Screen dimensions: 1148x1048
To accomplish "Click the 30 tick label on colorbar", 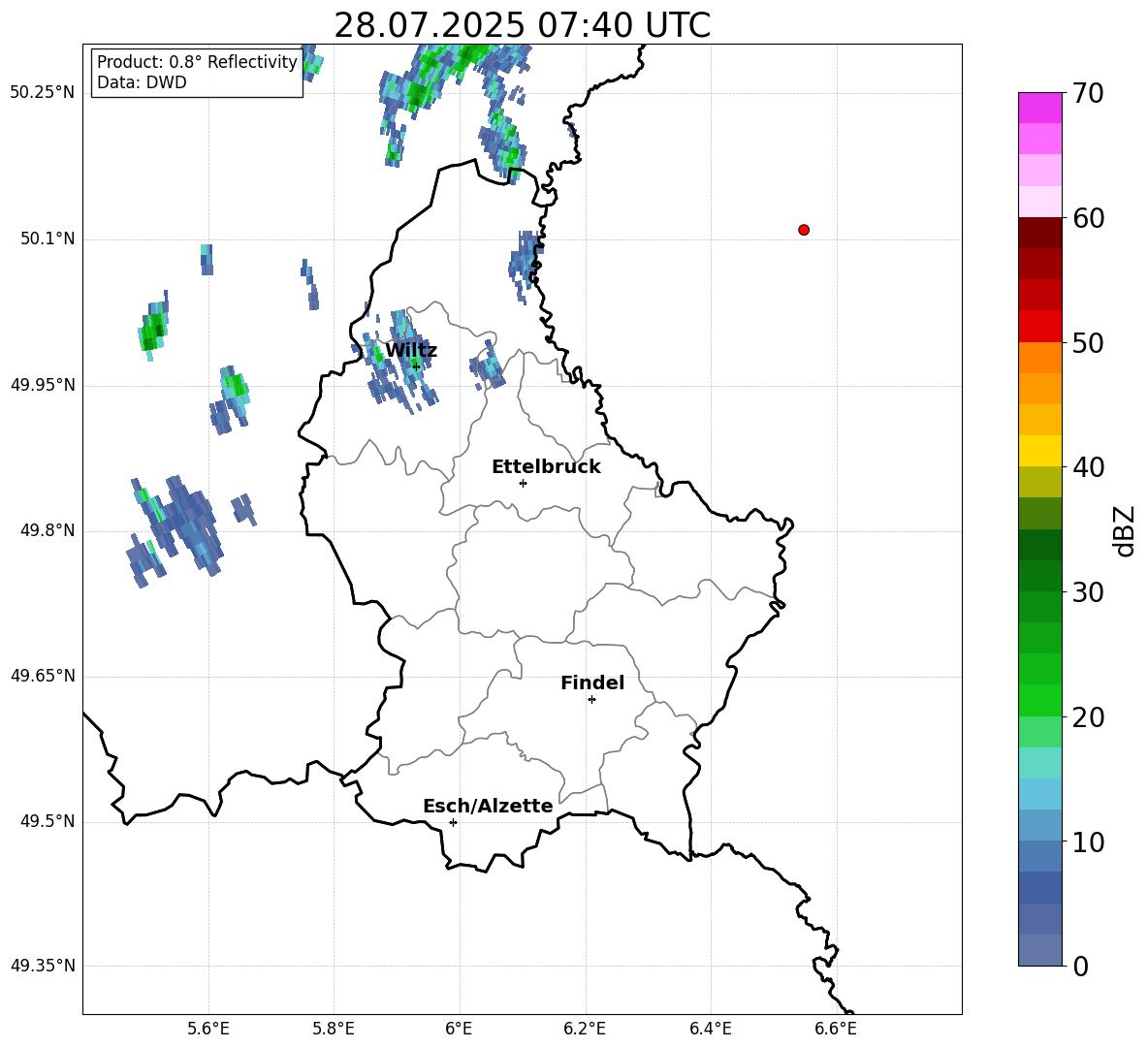I will 1088,592.
